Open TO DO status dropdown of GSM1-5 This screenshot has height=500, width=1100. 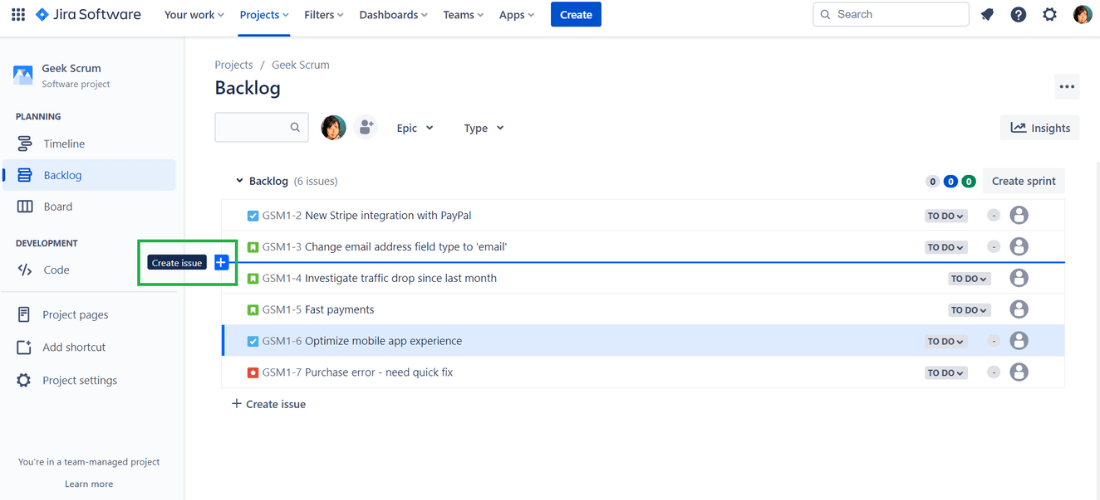970,310
